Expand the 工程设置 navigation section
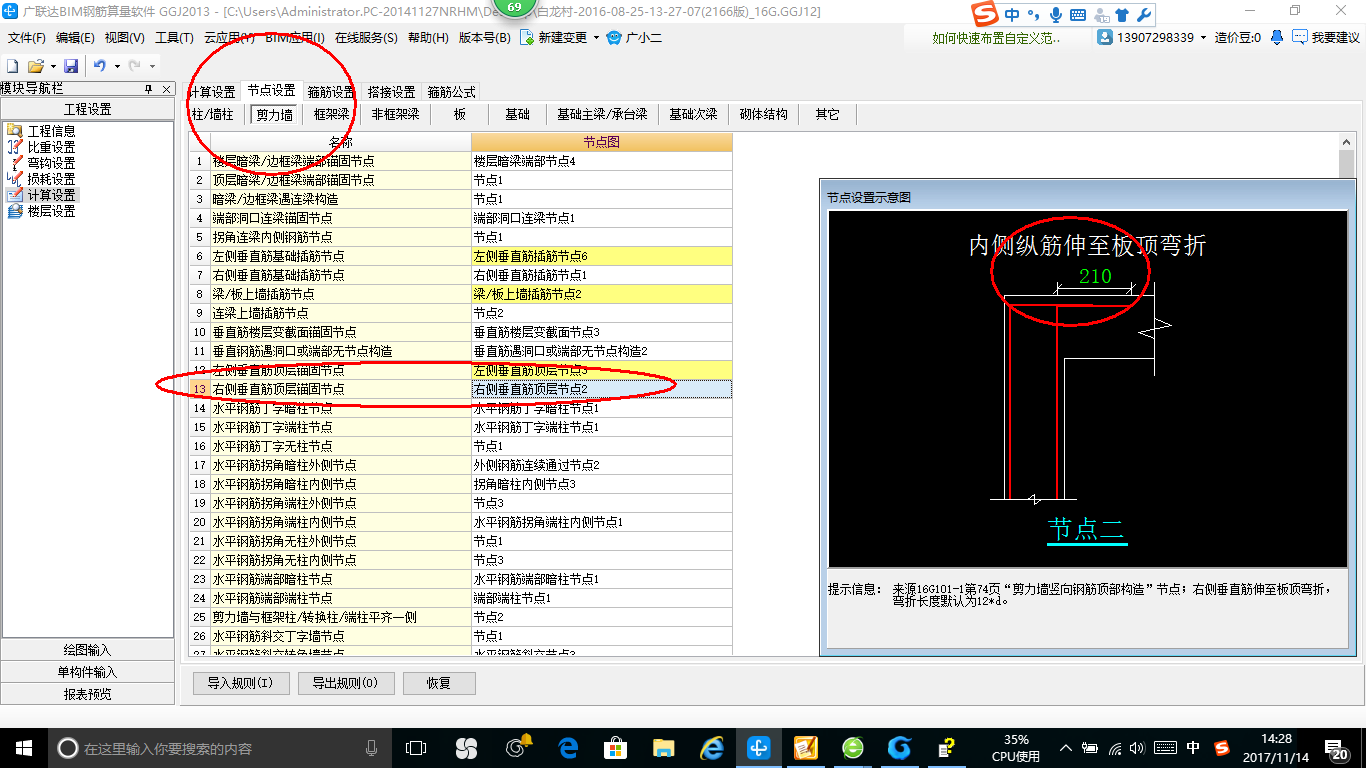 pyautogui.click(x=87, y=109)
